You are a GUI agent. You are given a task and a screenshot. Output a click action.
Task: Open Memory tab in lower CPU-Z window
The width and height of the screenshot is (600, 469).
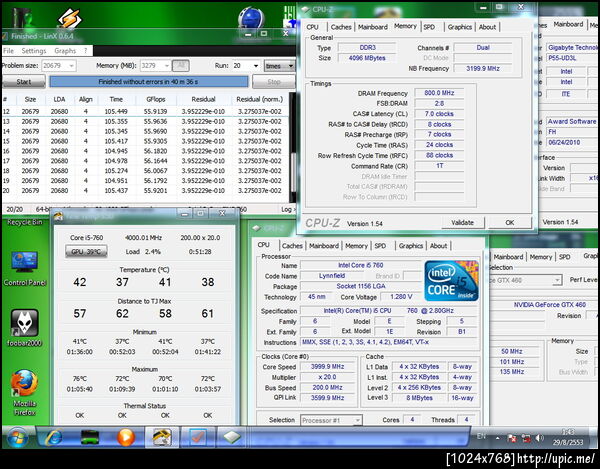(x=356, y=246)
